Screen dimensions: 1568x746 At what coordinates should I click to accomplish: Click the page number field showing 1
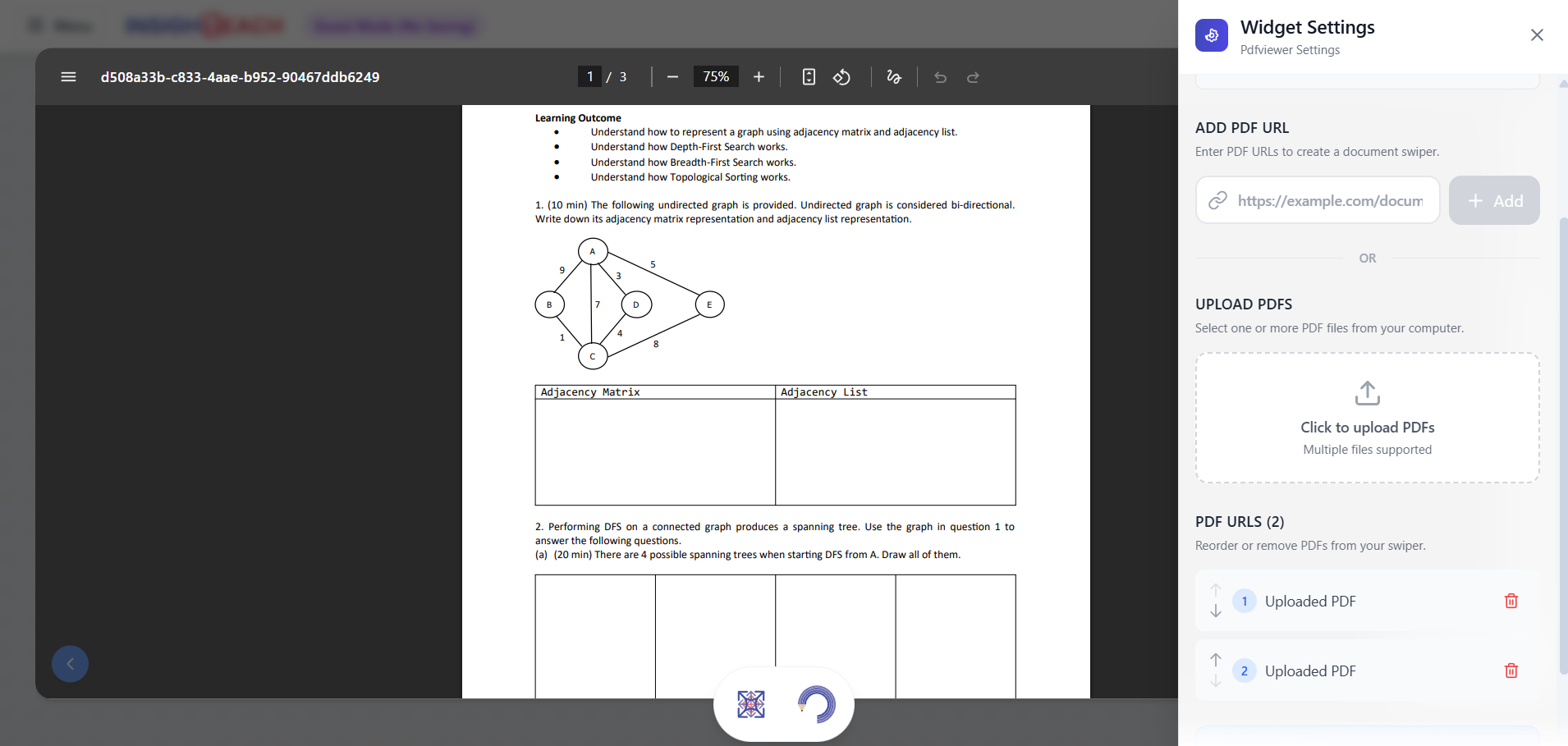click(589, 77)
